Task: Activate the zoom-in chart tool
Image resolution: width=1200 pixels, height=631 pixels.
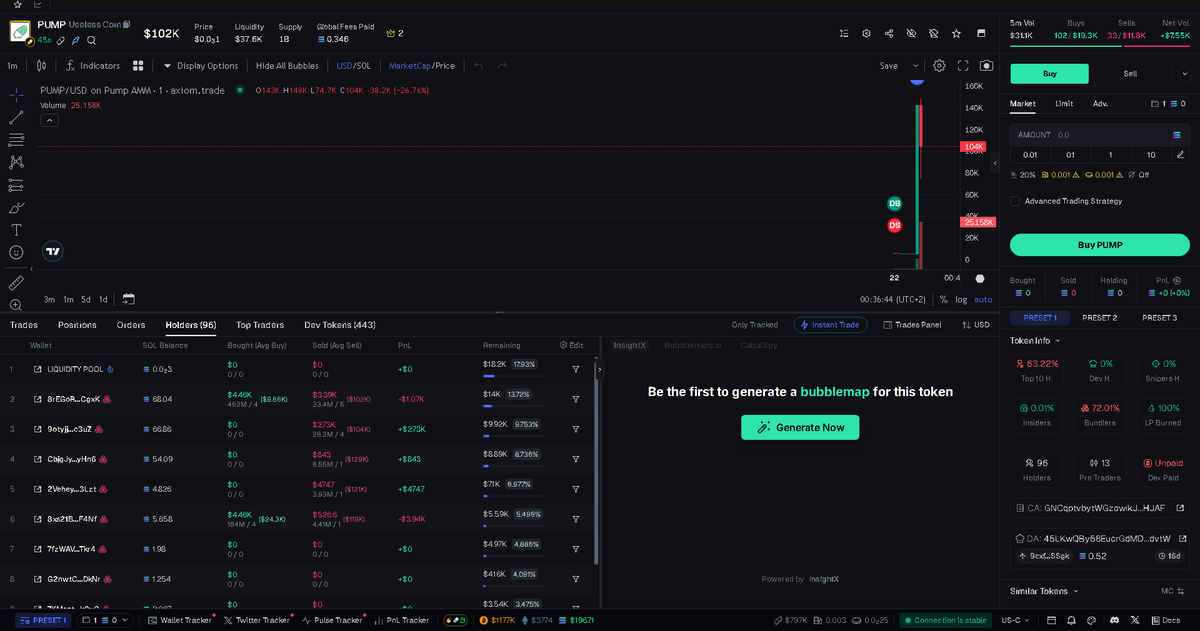Action: (16, 304)
